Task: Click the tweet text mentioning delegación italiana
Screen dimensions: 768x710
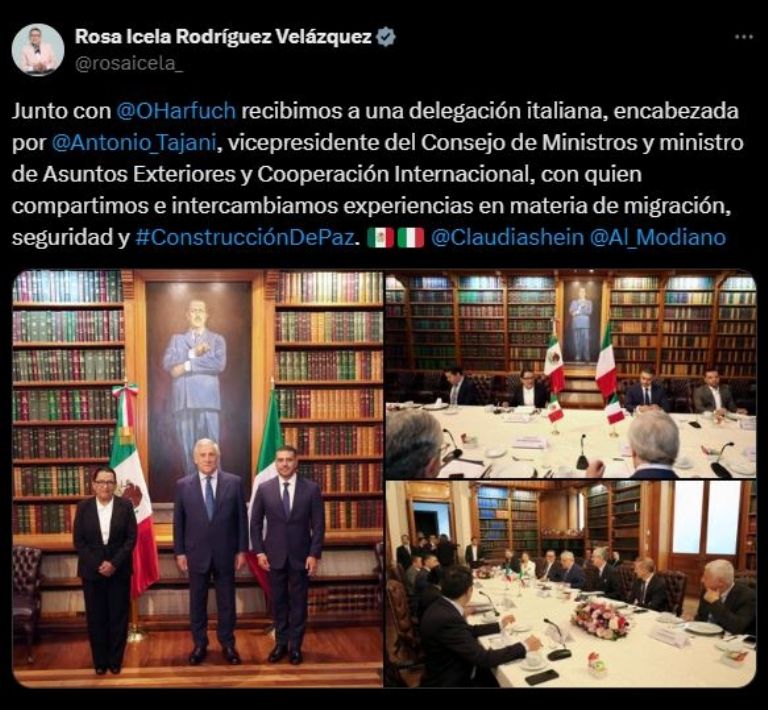Action: (377, 174)
